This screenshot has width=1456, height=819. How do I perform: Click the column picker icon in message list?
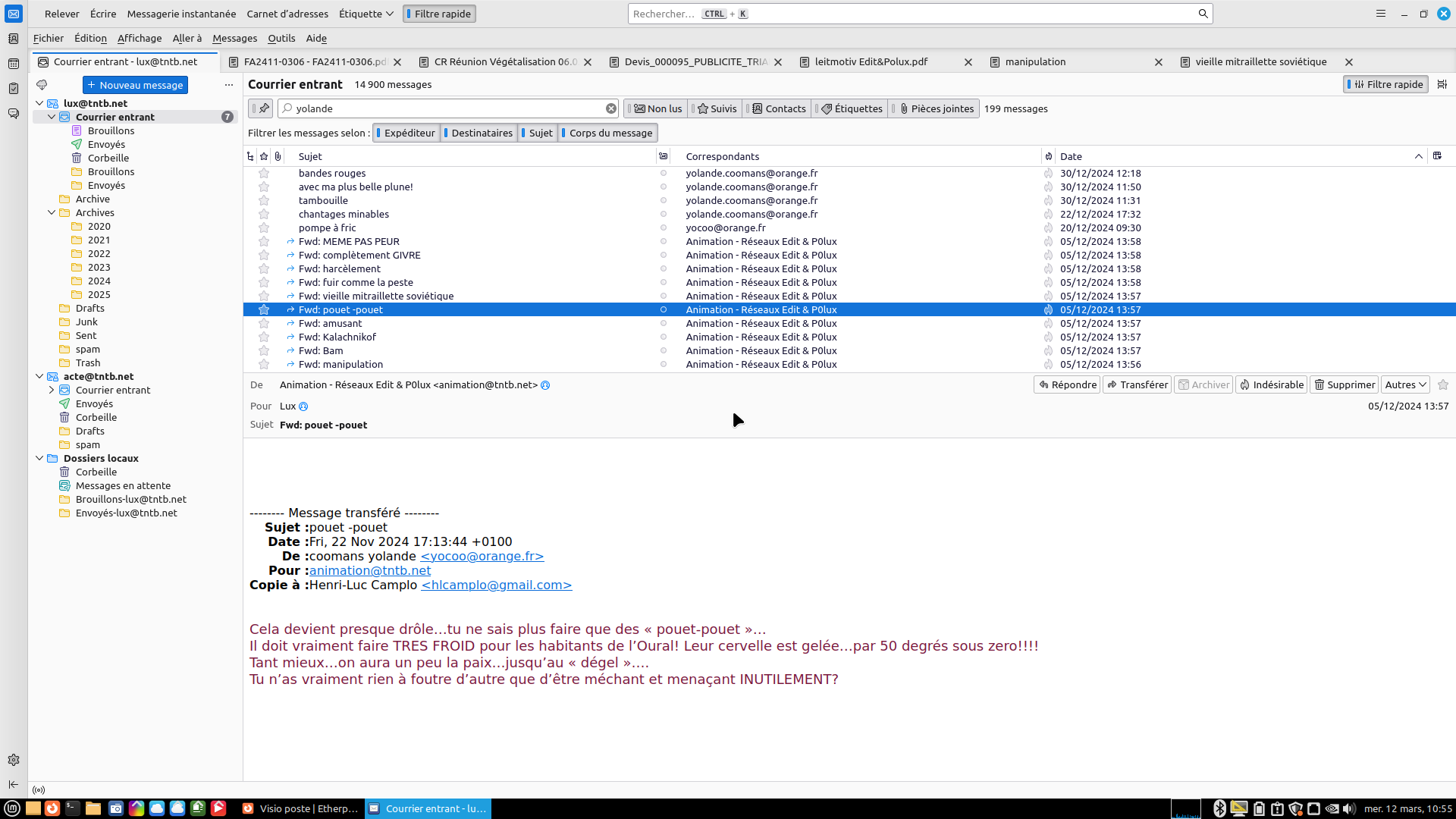pyautogui.click(x=1437, y=156)
